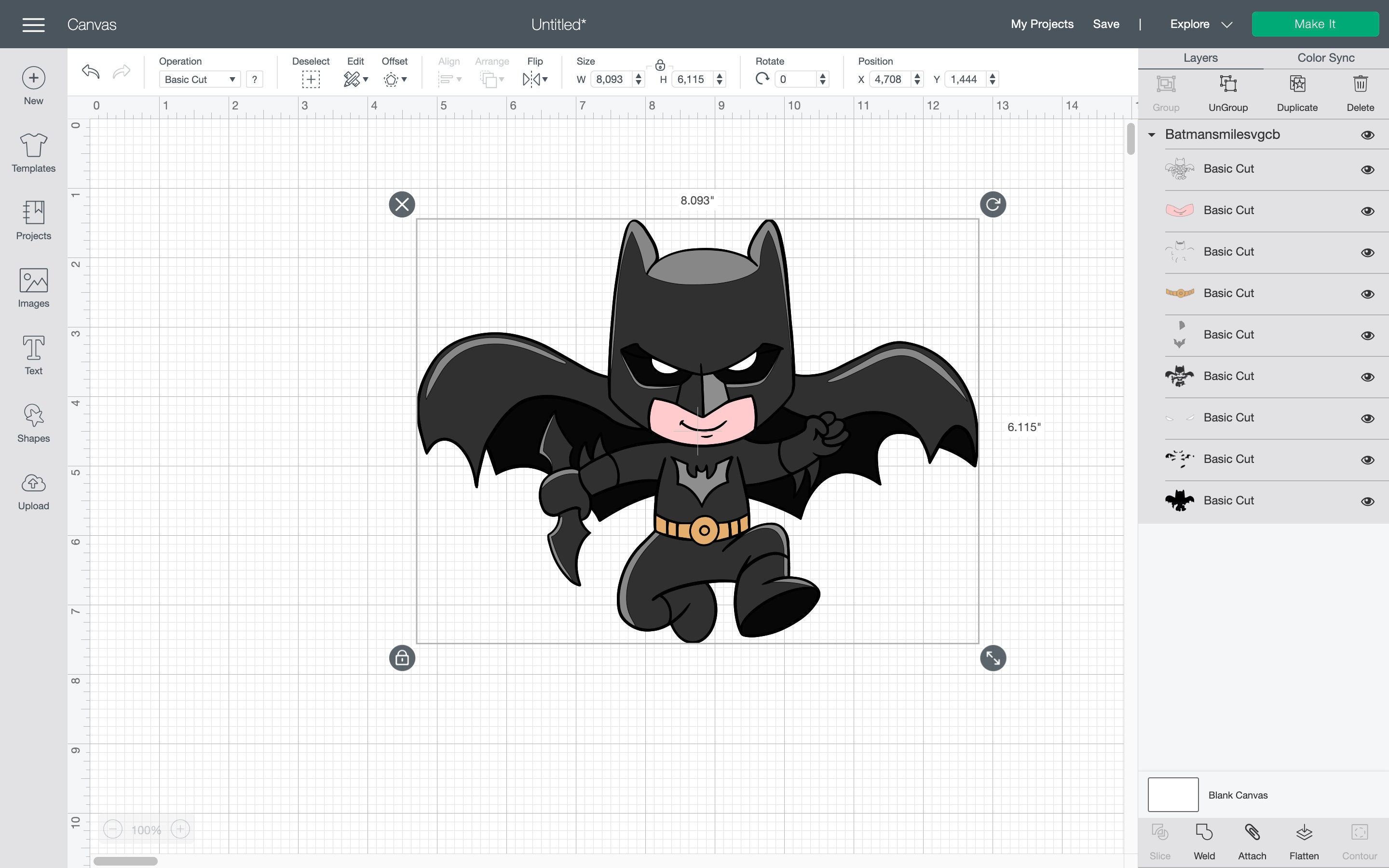Select the Weld tool
Viewport: 1389px width, 868px height.
tap(1205, 839)
